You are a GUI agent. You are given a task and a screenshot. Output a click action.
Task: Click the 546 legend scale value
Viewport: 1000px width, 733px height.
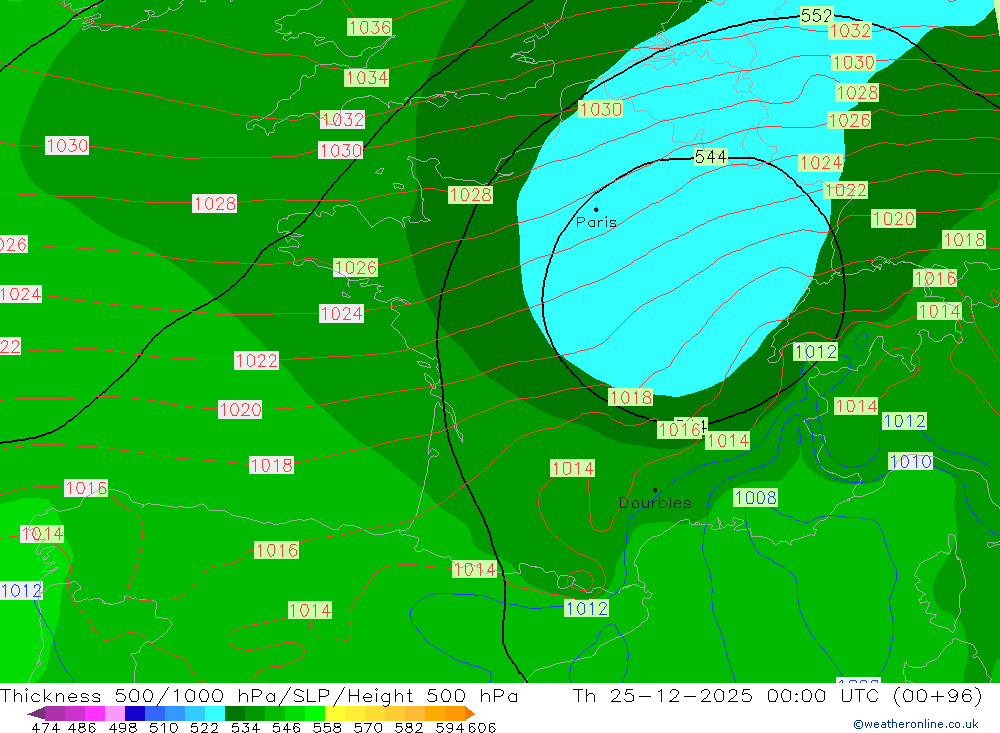coord(286,727)
